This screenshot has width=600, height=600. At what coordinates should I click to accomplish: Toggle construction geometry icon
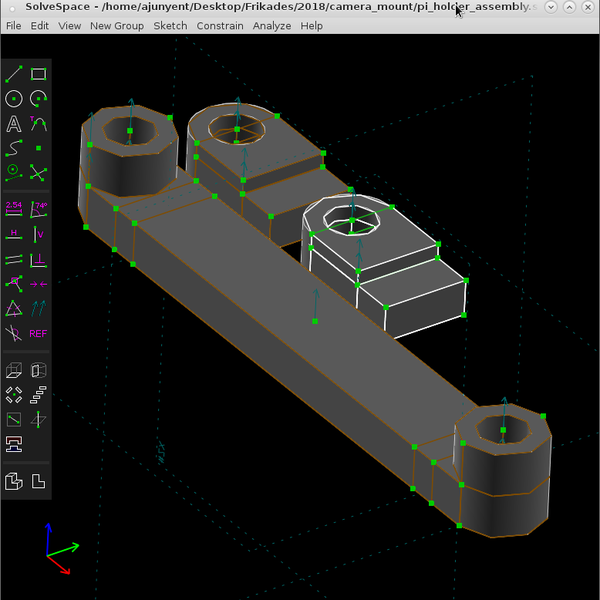point(14,171)
